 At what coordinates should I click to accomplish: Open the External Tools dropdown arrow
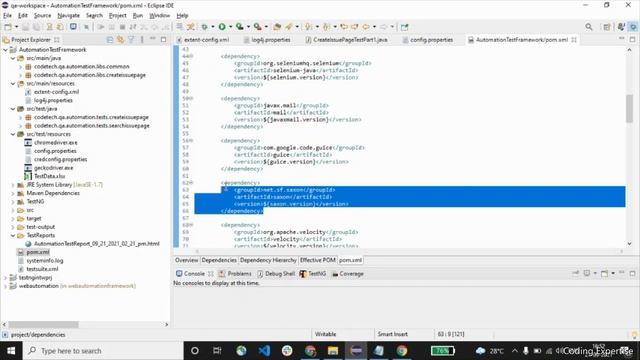point(266,27)
